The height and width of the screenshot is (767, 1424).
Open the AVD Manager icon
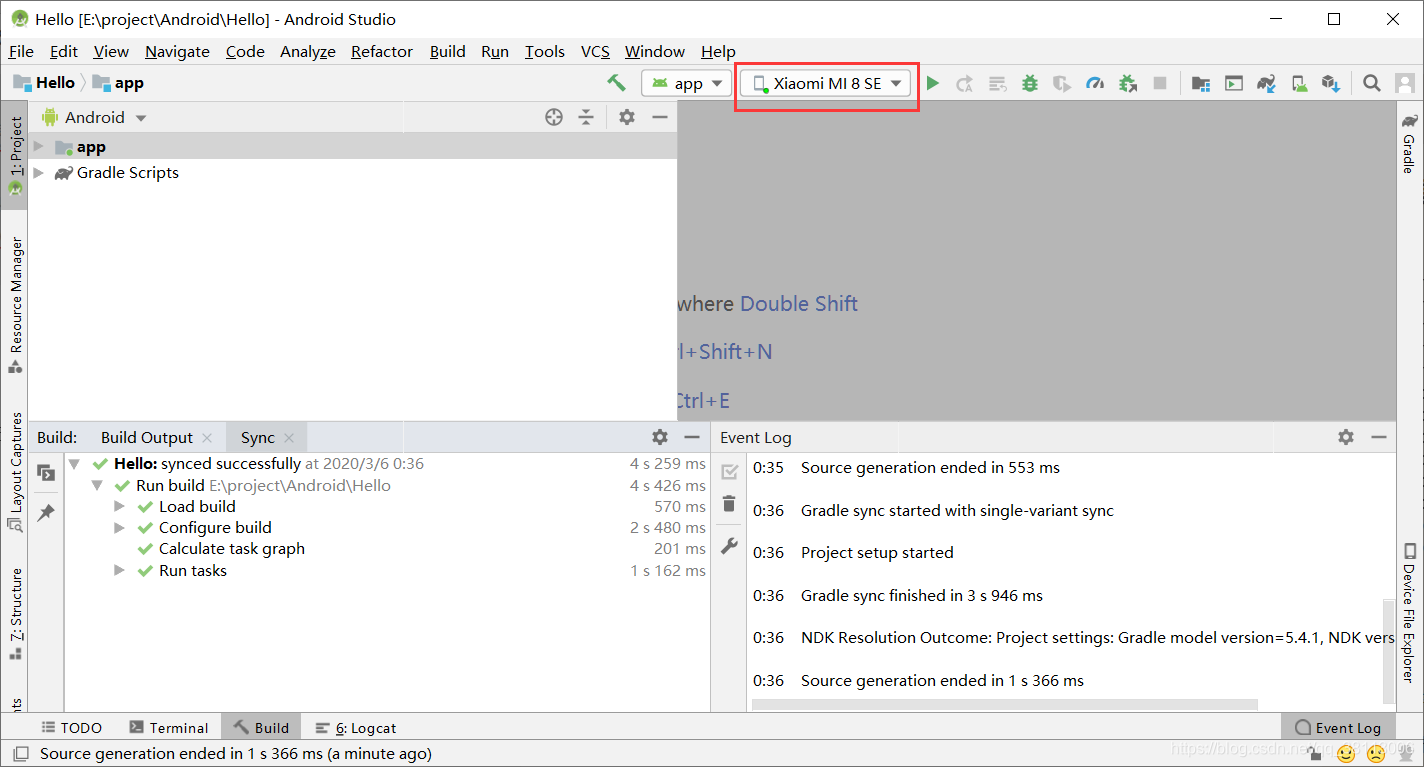1299,83
